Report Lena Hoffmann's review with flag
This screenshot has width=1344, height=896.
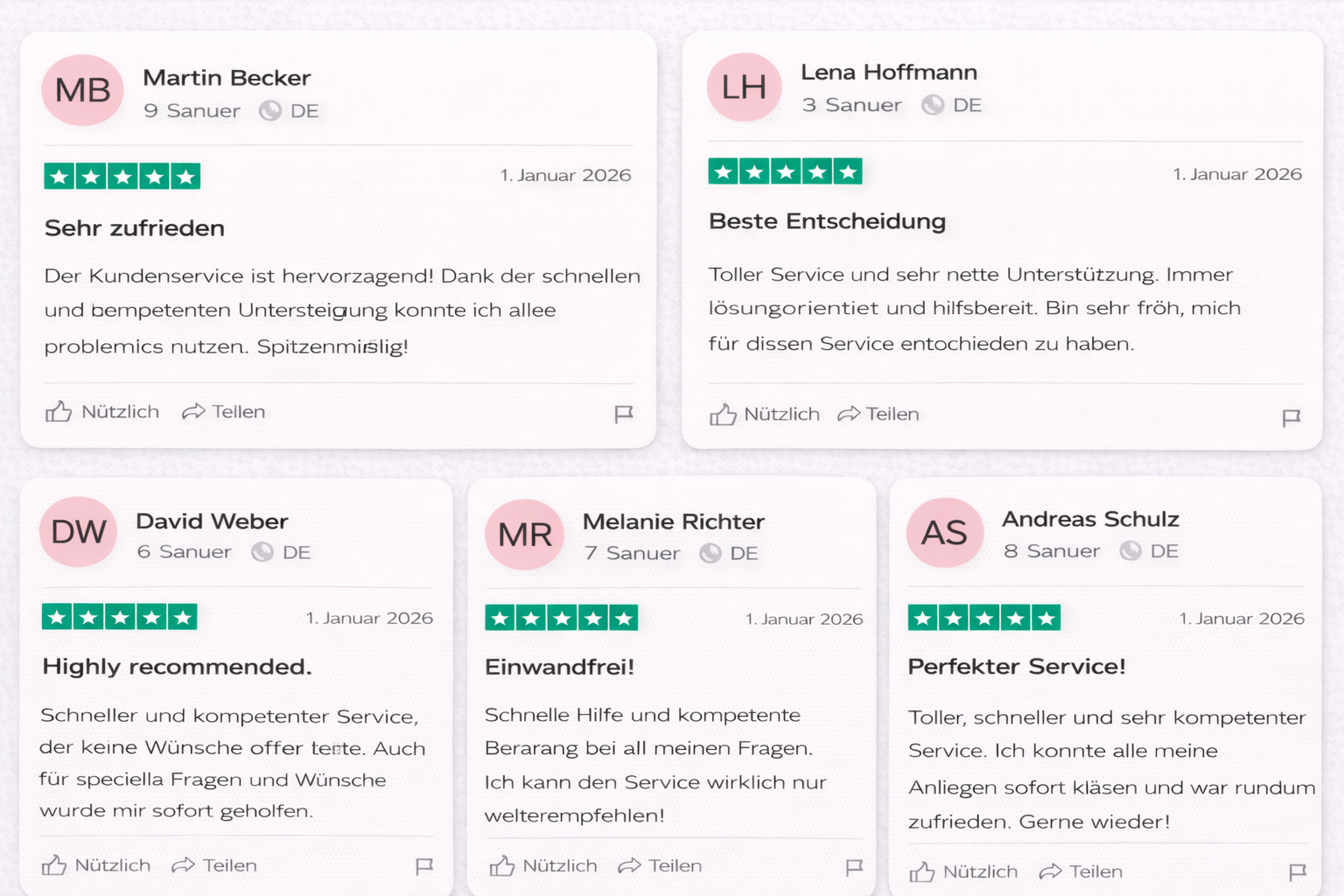[1291, 417]
